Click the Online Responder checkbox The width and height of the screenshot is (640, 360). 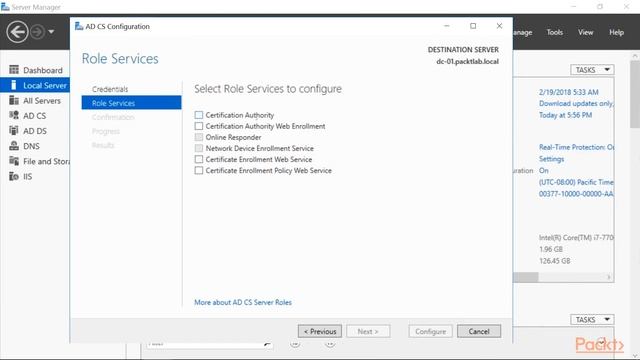pos(199,137)
